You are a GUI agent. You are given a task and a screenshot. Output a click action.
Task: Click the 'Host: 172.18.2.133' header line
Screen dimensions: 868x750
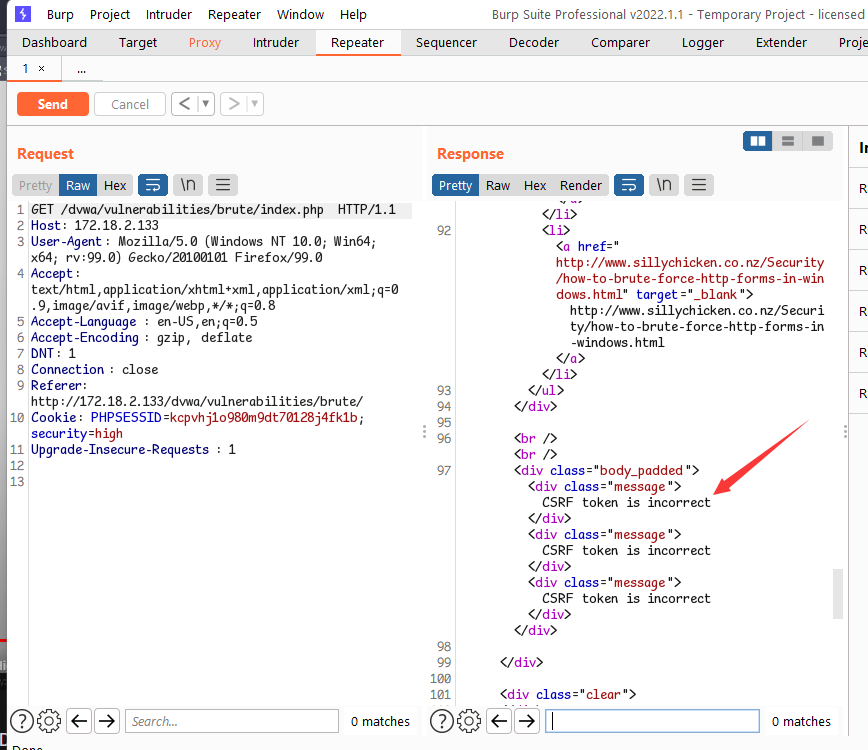pyautogui.click(x=95, y=226)
